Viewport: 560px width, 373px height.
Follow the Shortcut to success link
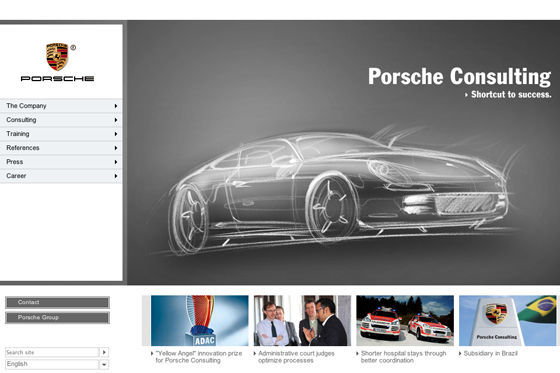point(508,94)
